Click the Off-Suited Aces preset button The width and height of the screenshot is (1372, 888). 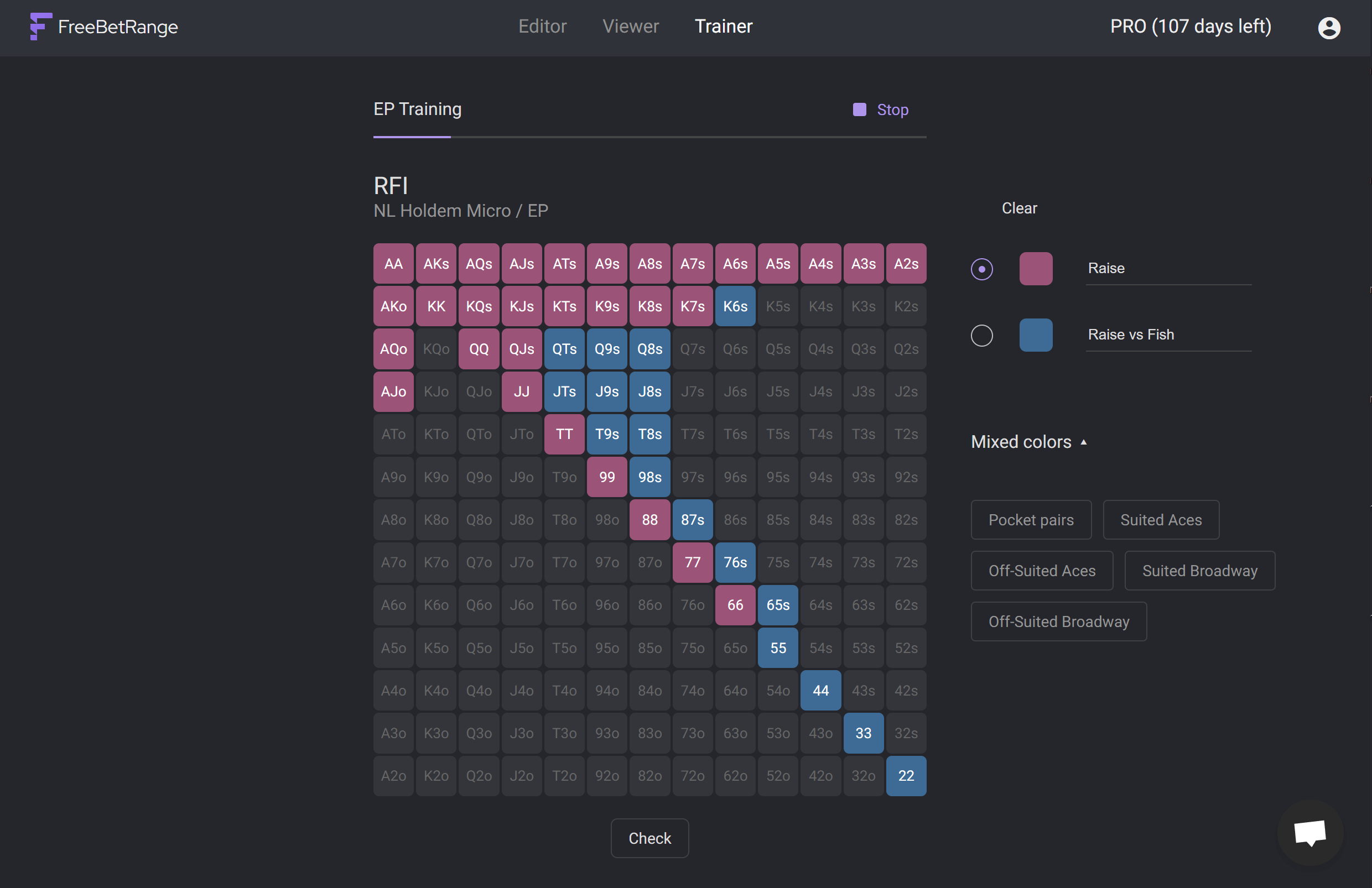(x=1041, y=571)
